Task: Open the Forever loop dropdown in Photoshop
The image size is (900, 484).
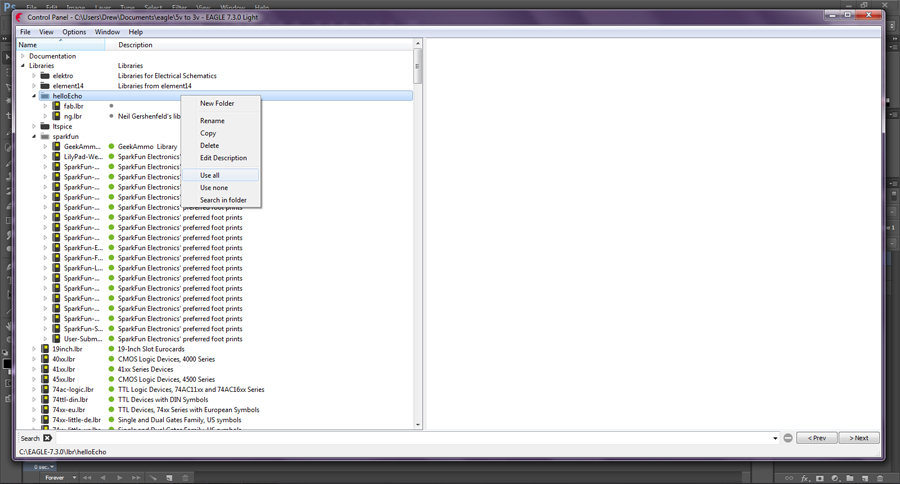Action: point(75,478)
